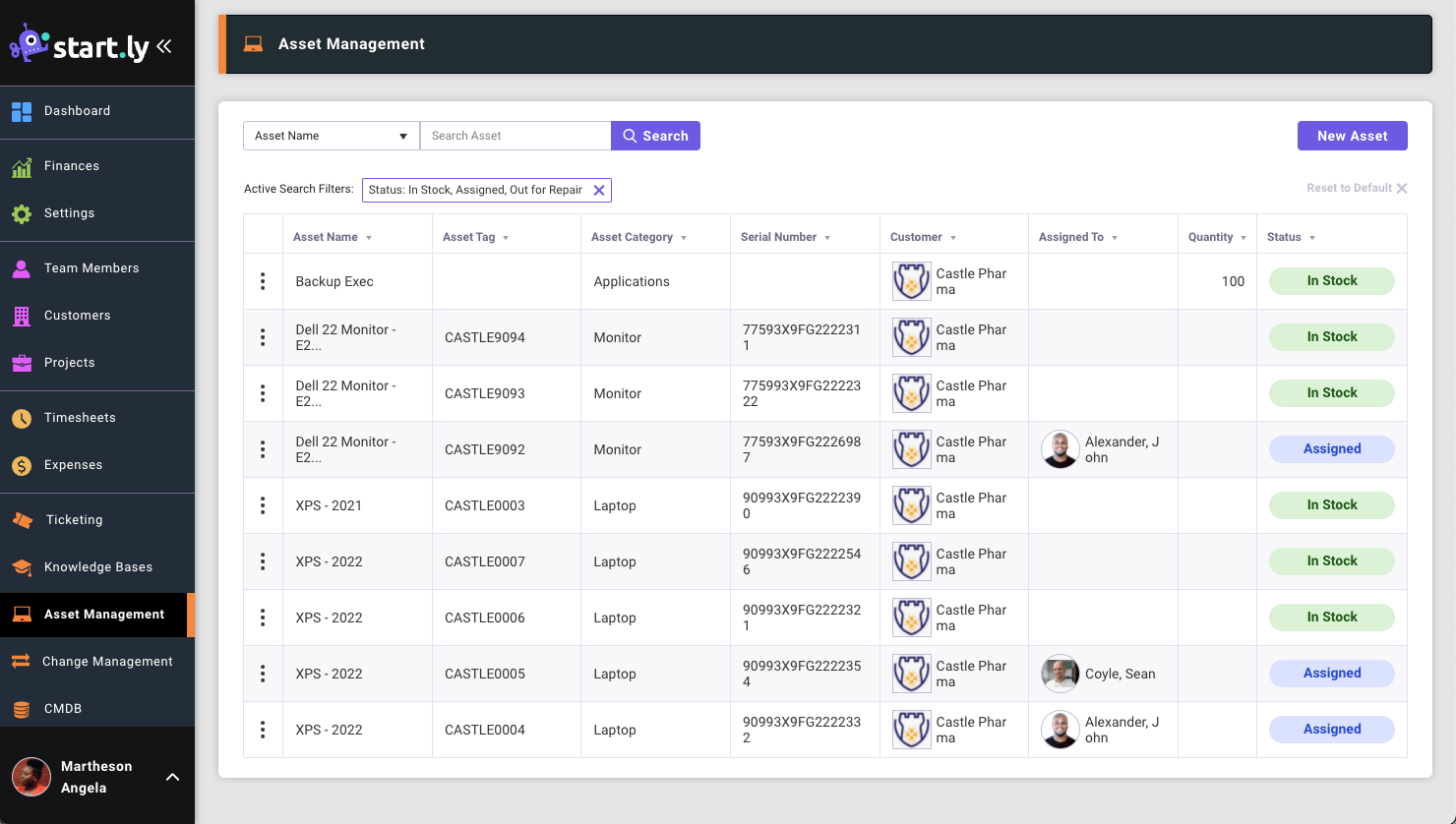Screen dimensions: 1456x824
Task: Select the Change Management icon
Action: point(21,661)
